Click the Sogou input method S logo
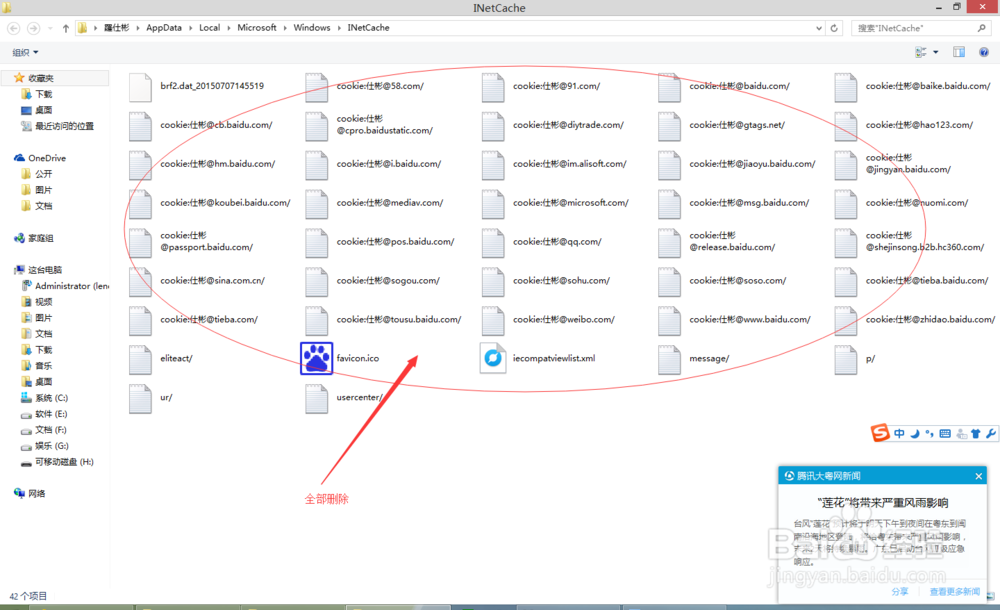This screenshot has width=1000, height=610. pos(880,433)
